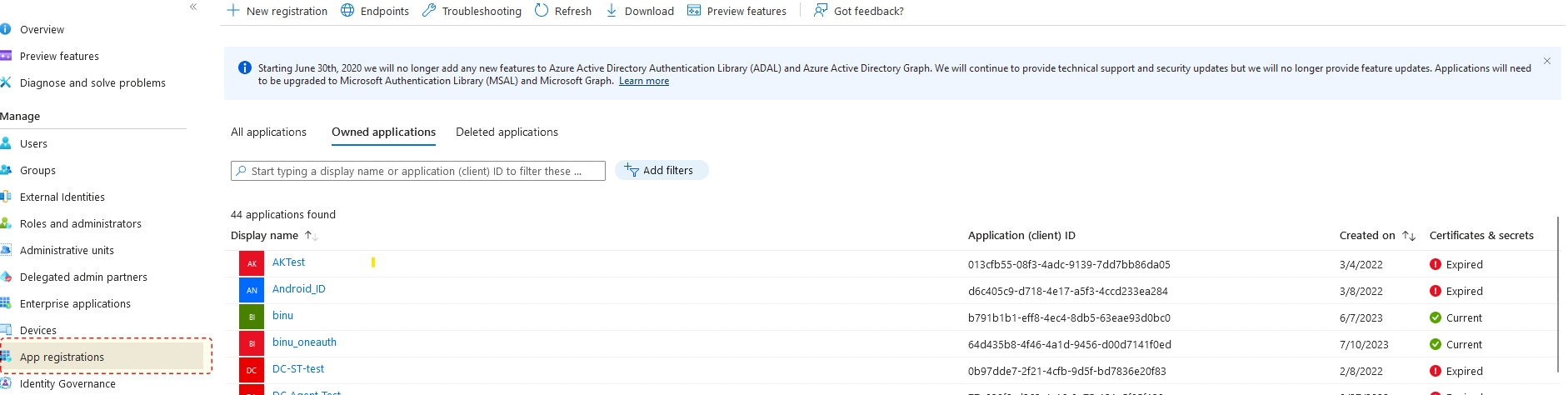Open Troubleshooting wrench icon

pos(429,11)
